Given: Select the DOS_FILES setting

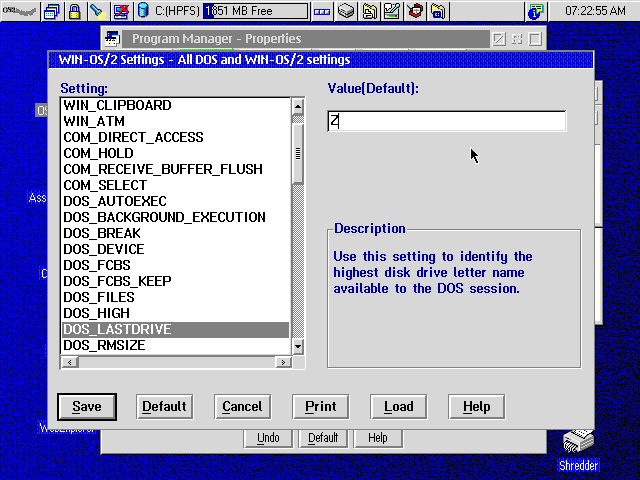Looking at the screenshot, I should pos(176,297).
